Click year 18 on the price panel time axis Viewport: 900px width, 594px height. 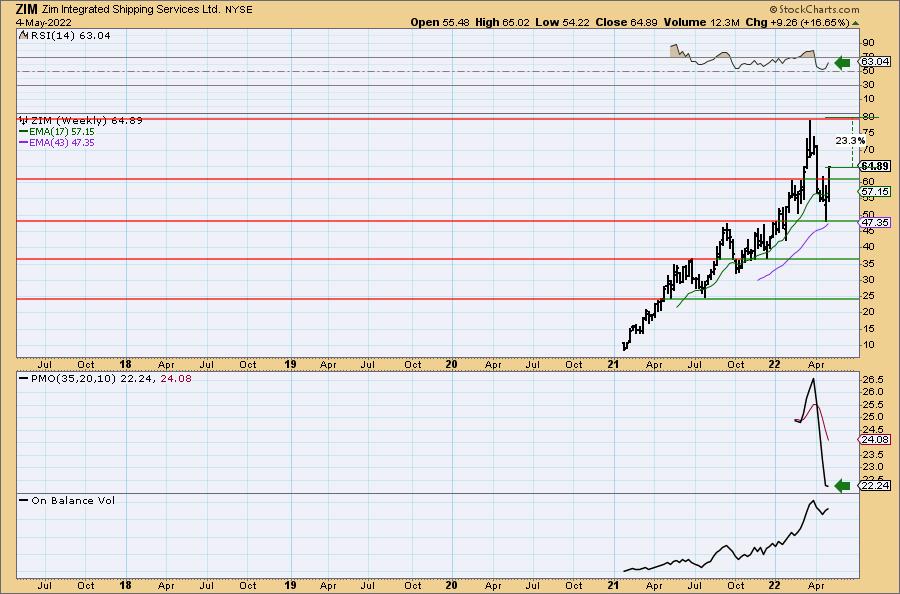pos(125,364)
